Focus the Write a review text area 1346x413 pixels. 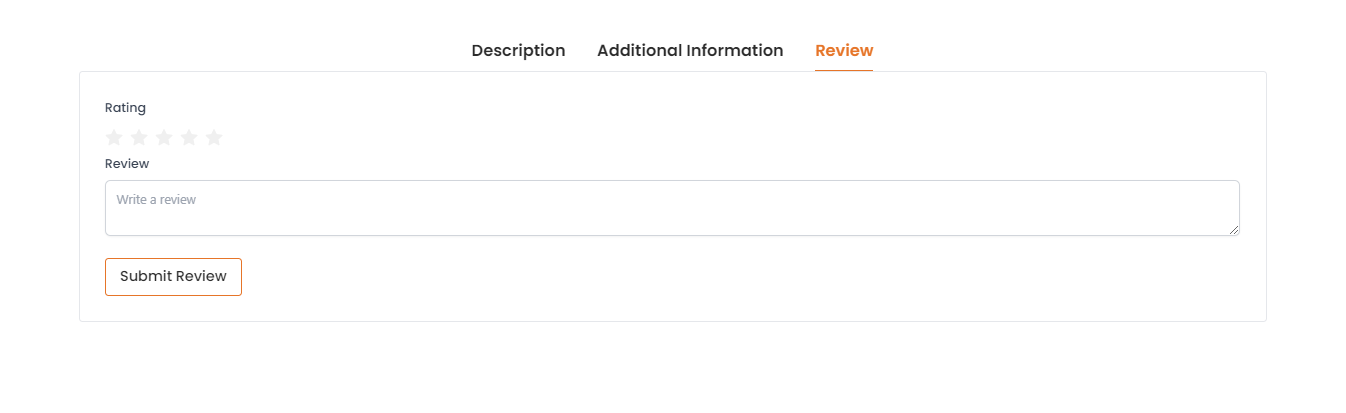(x=672, y=208)
